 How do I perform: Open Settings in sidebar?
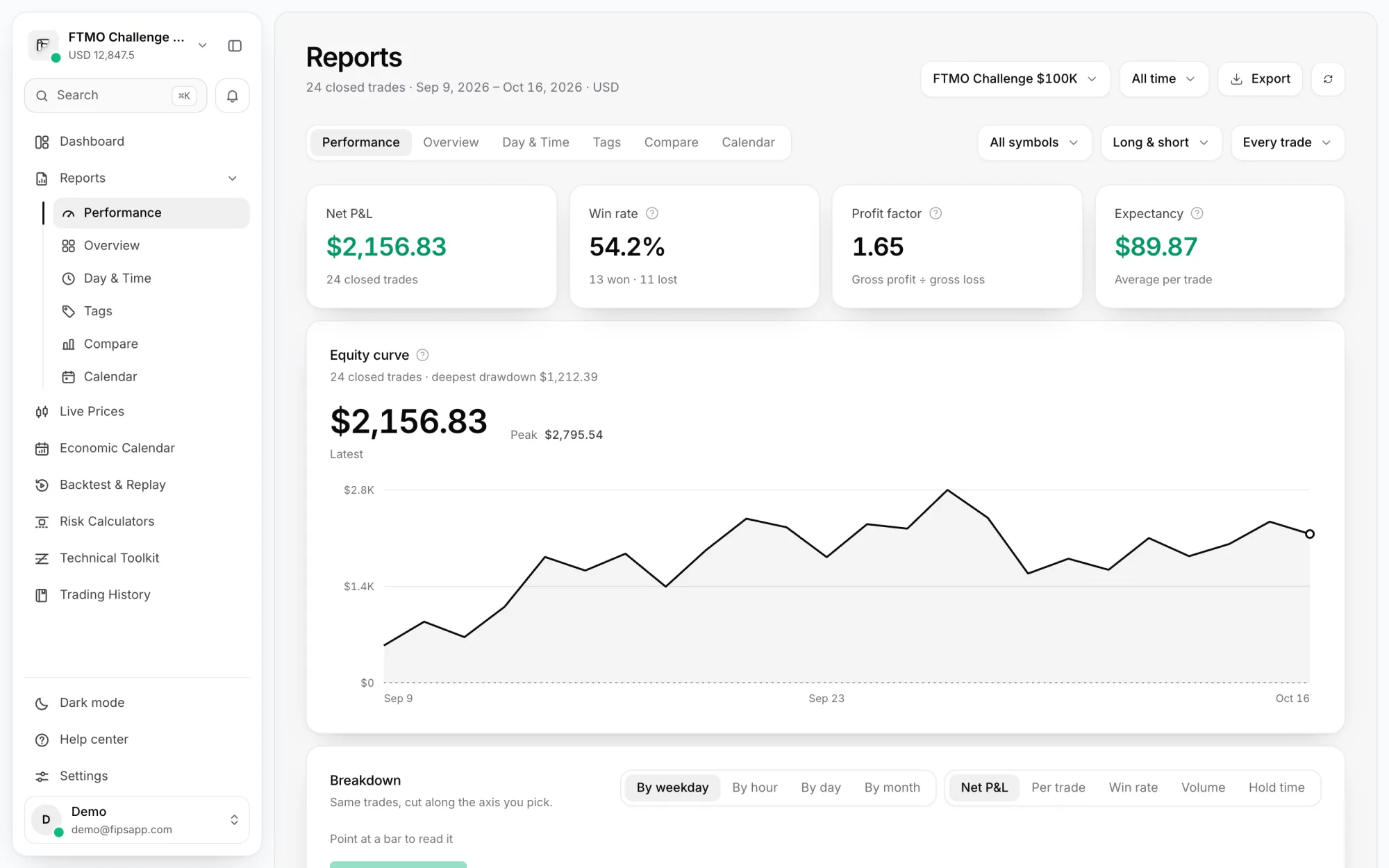click(138, 776)
